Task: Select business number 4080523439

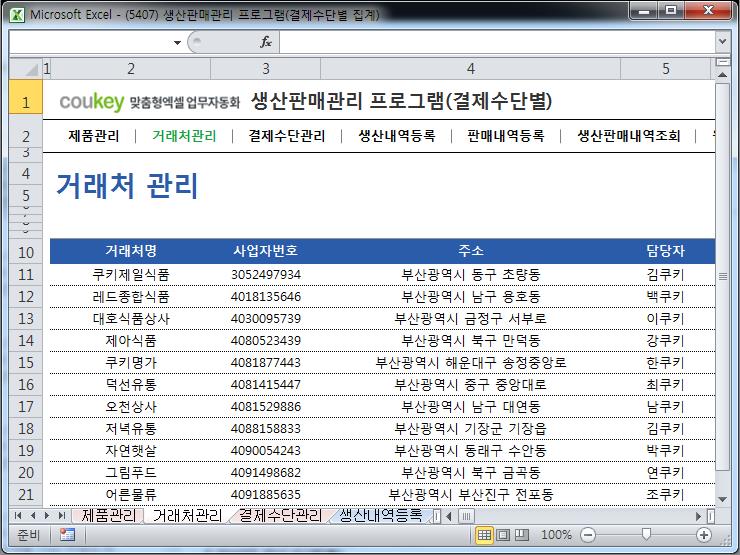Action: [x=266, y=340]
